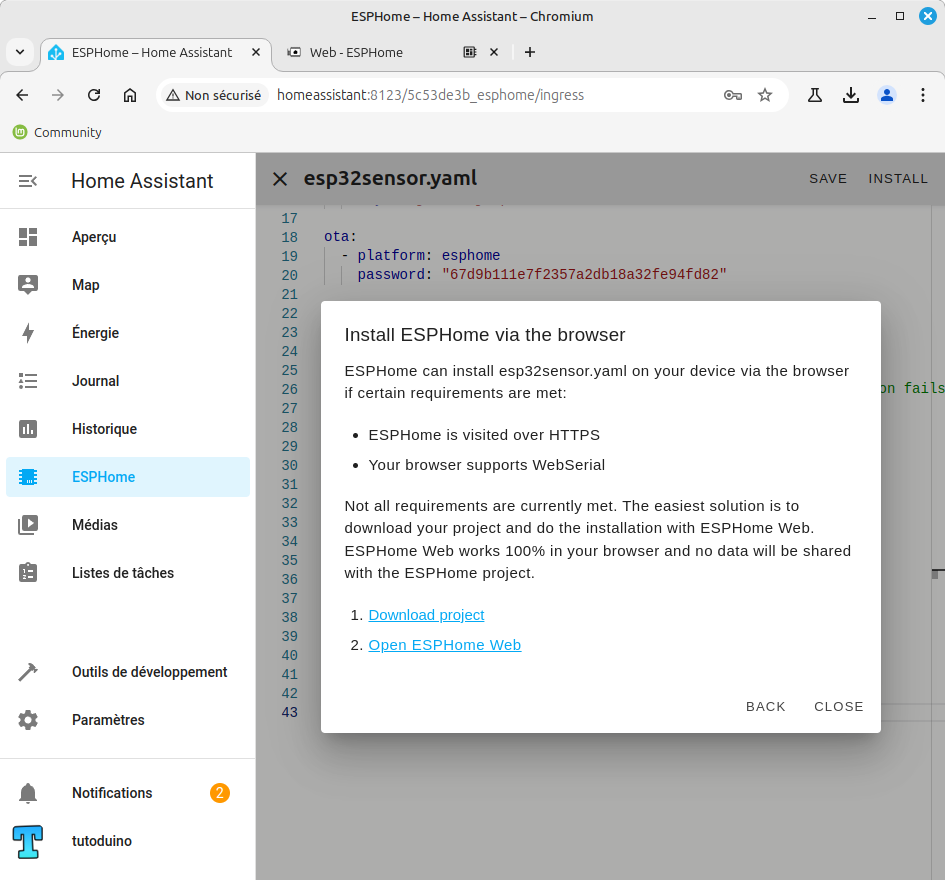
Task: Open the Outils de développement hammer icon
Action: point(28,672)
